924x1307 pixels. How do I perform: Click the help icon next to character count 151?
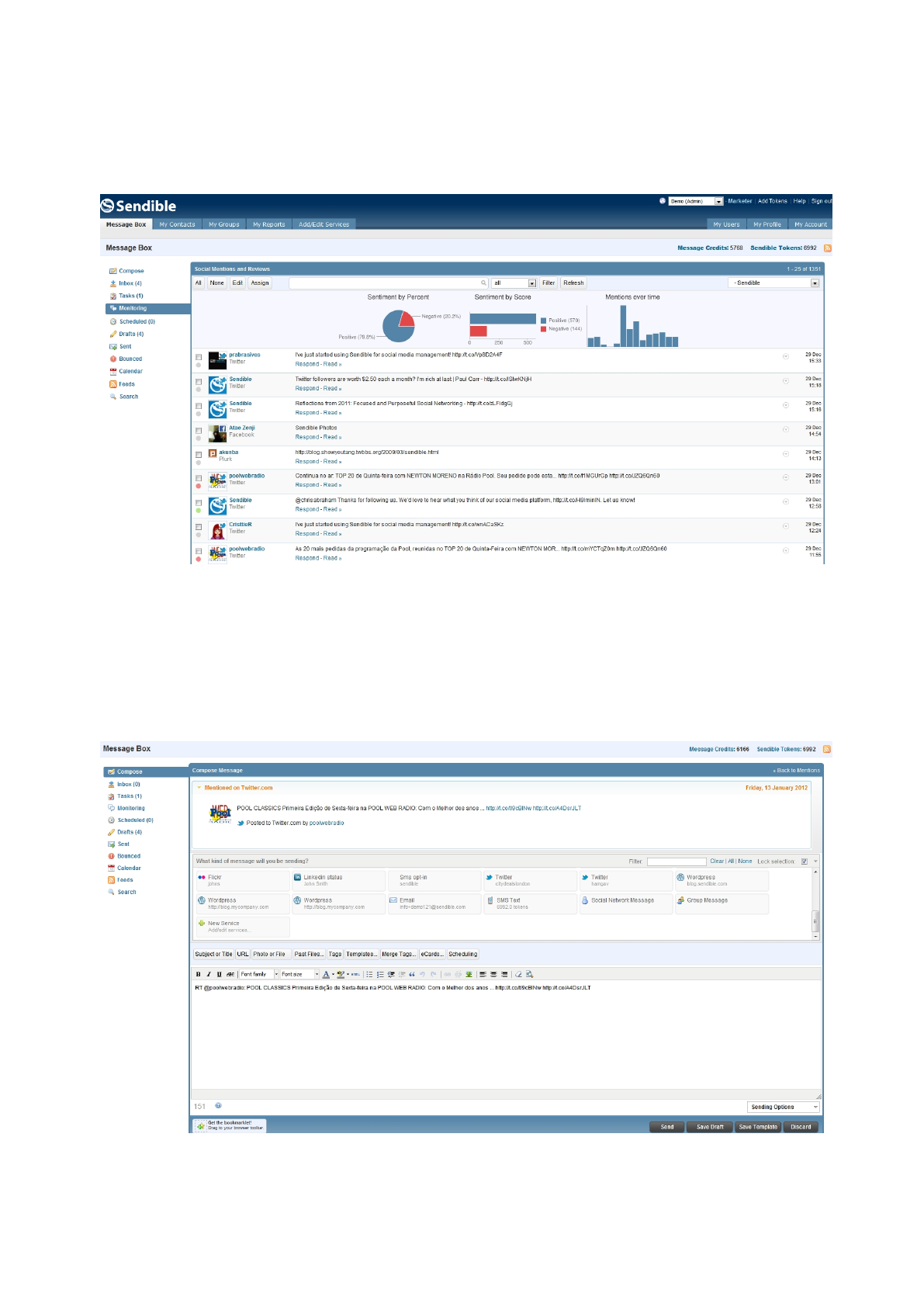tap(218, 1106)
